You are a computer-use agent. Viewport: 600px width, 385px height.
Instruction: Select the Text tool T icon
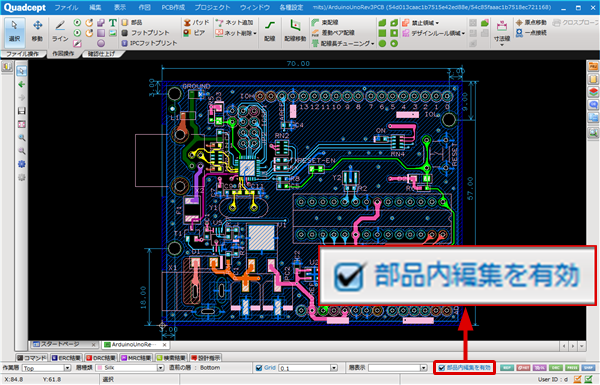point(112,23)
